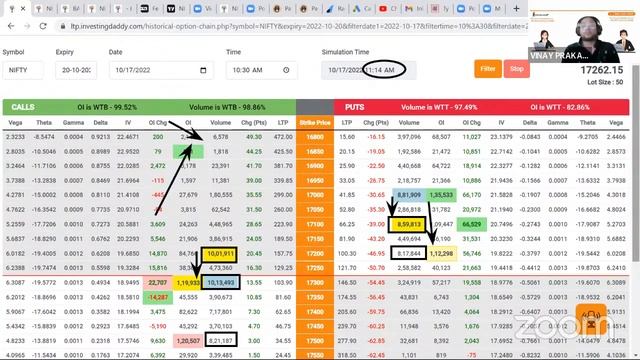Click the red PUTS header
Image resolution: width=640 pixels, height=360 pixels.
[x=354, y=107]
